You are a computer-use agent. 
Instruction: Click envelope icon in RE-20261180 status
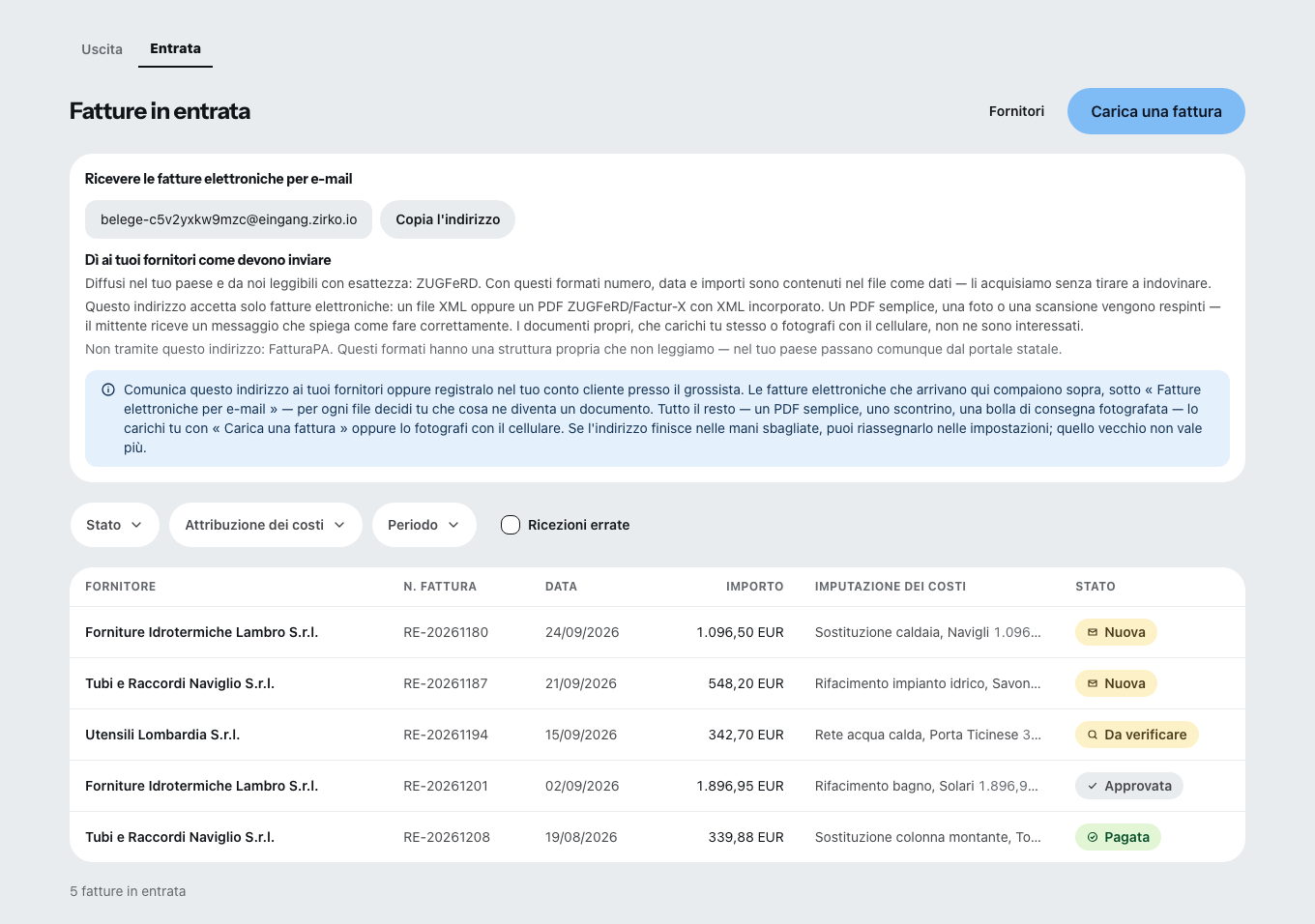tap(1093, 632)
